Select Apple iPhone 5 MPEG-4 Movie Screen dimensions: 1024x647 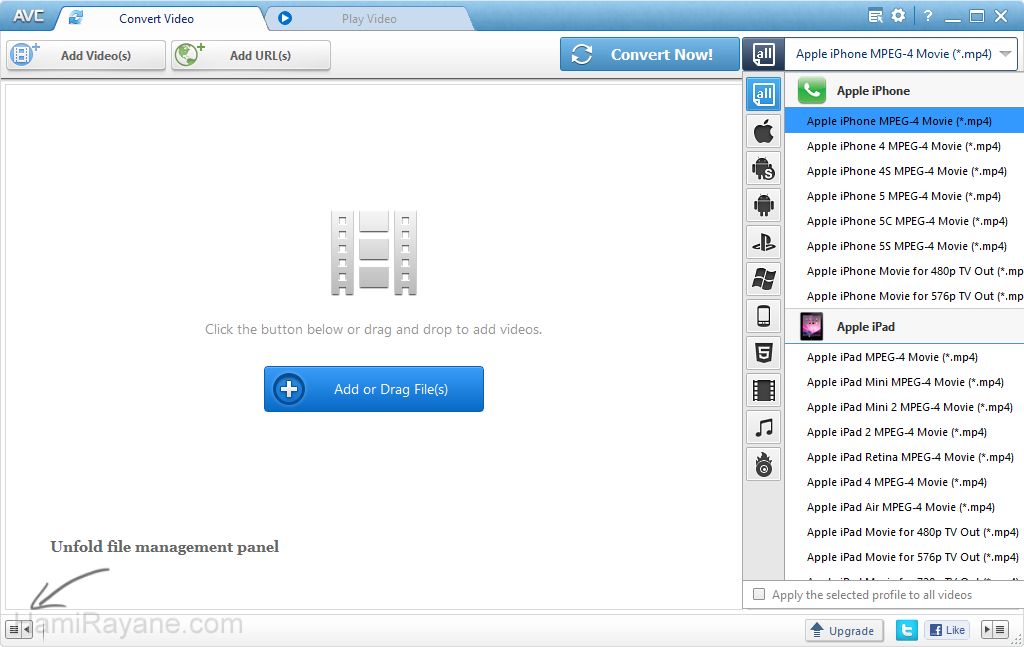tap(904, 196)
